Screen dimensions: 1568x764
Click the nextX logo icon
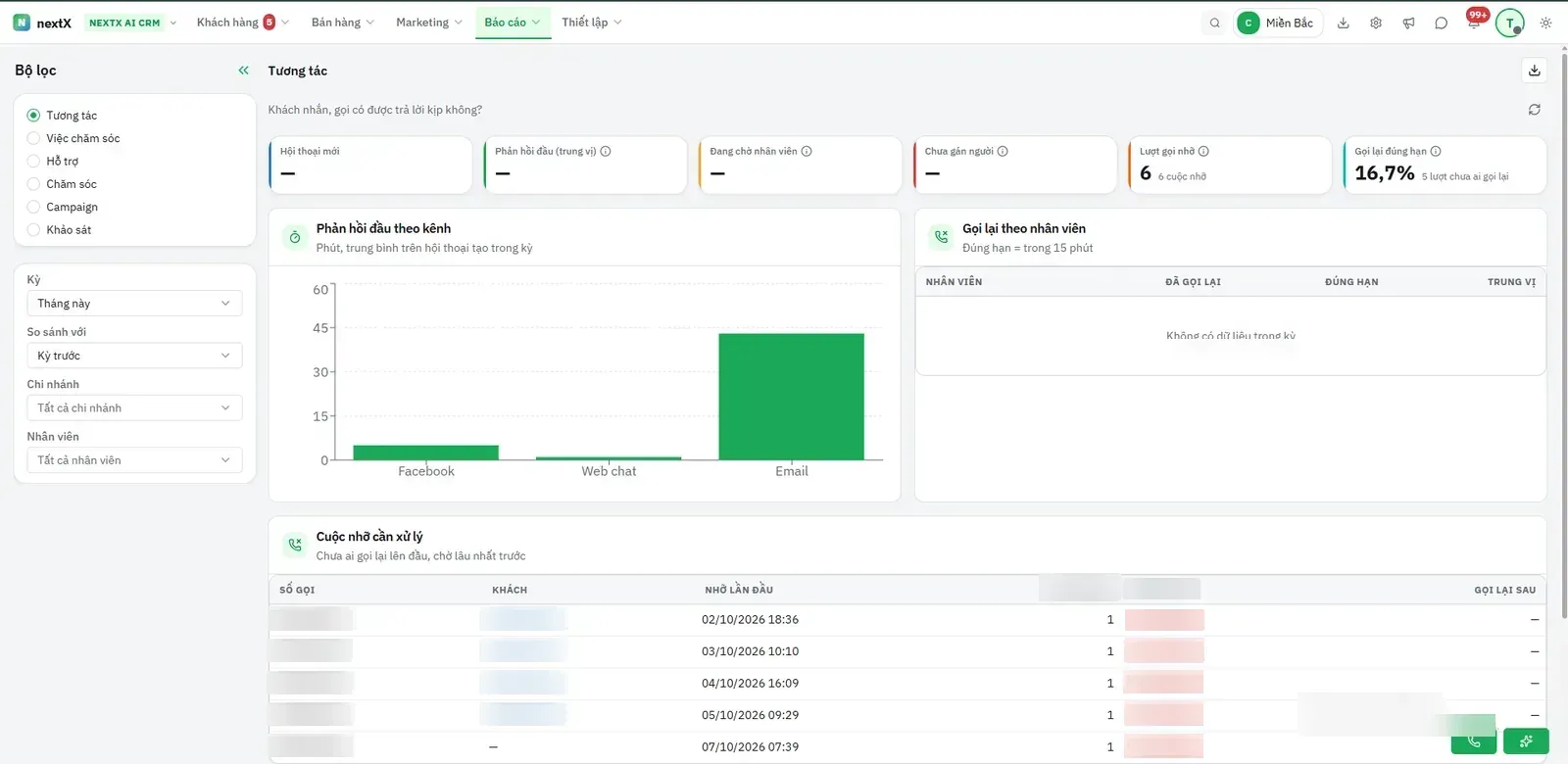[x=22, y=23]
